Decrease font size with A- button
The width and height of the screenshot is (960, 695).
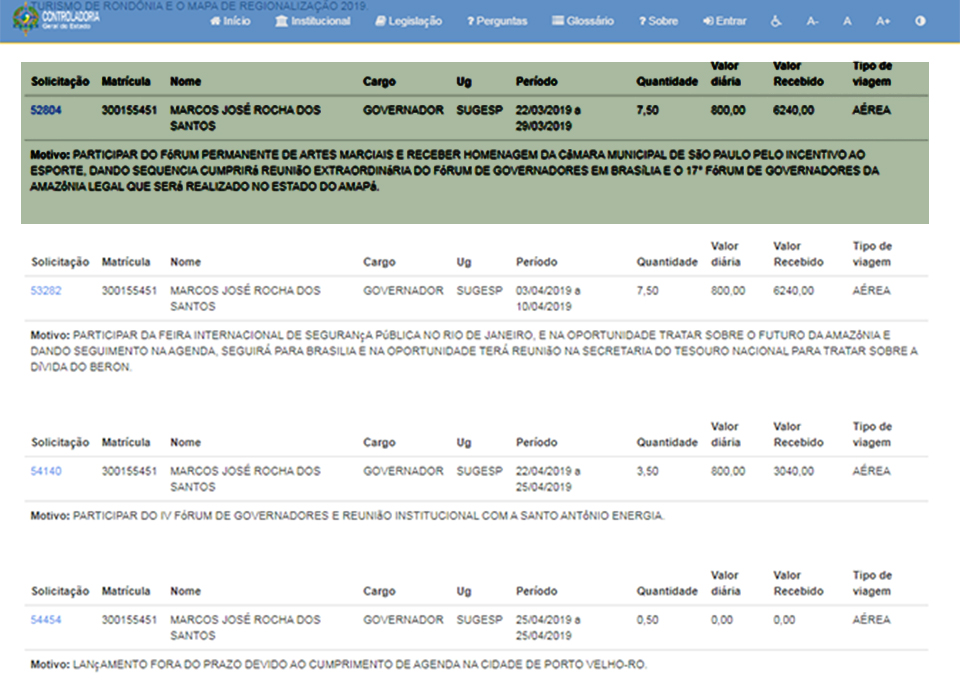[812, 21]
